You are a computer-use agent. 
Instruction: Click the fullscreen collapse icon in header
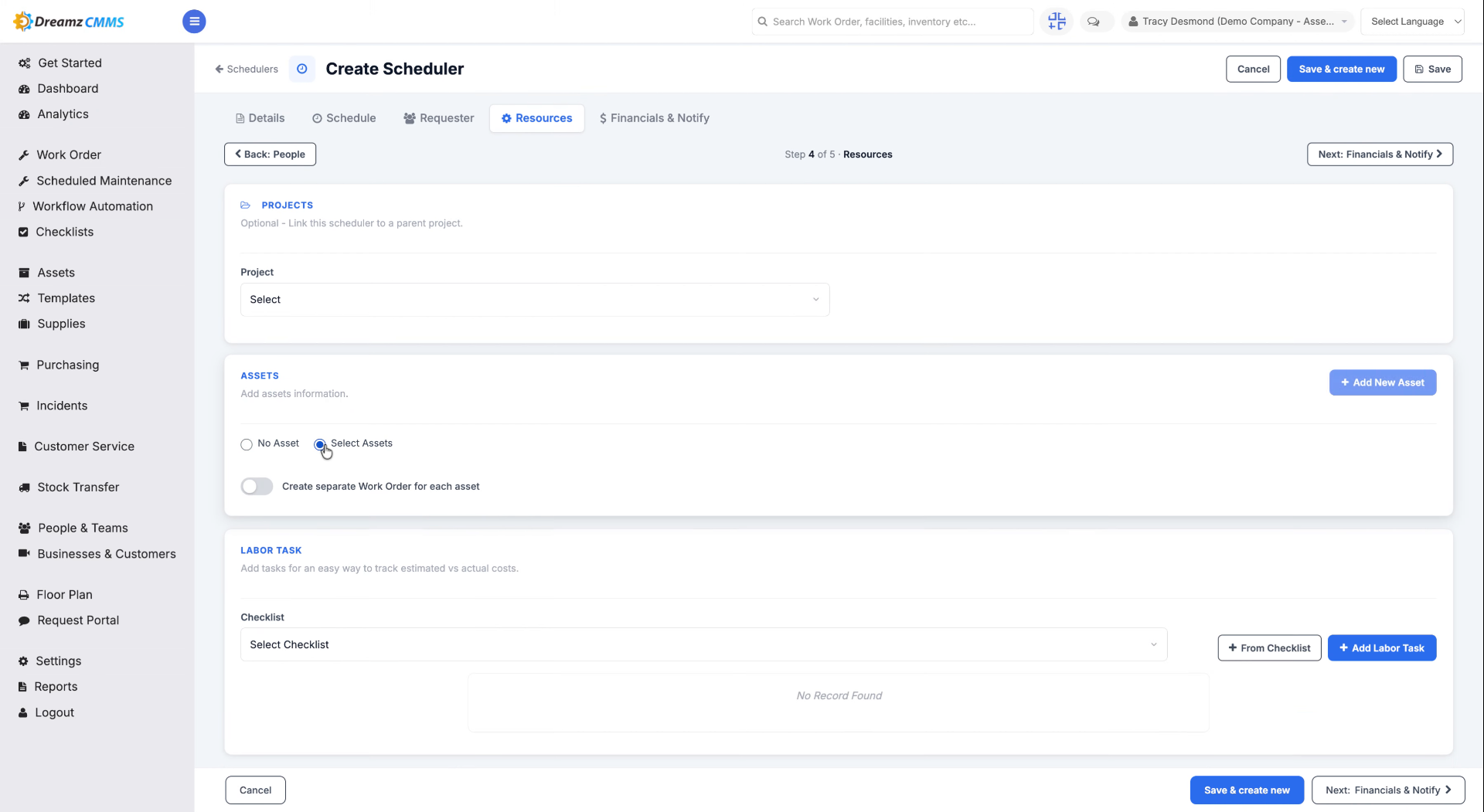point(1057,22)
